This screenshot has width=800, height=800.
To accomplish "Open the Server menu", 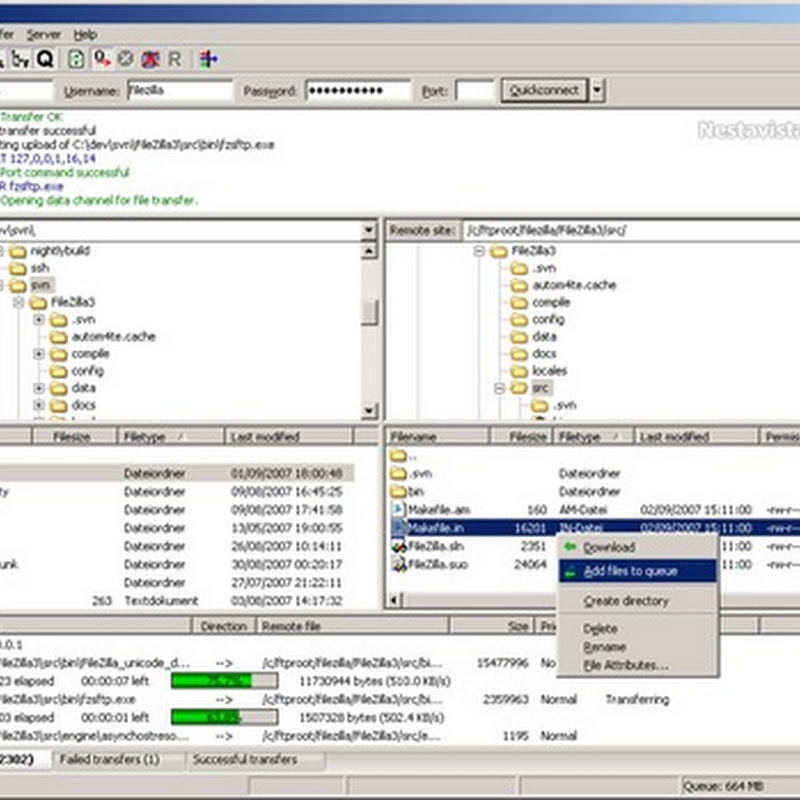I will coord(43,34).
